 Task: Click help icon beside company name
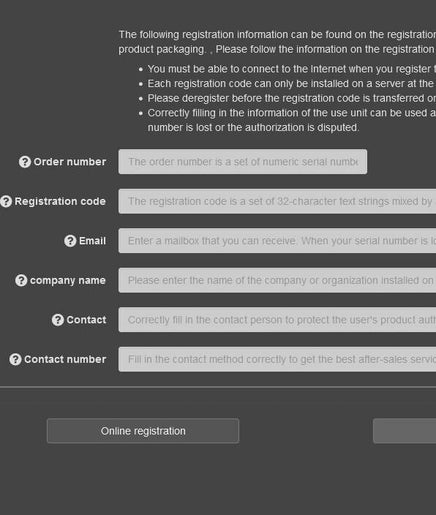click(x=21, y=280)
